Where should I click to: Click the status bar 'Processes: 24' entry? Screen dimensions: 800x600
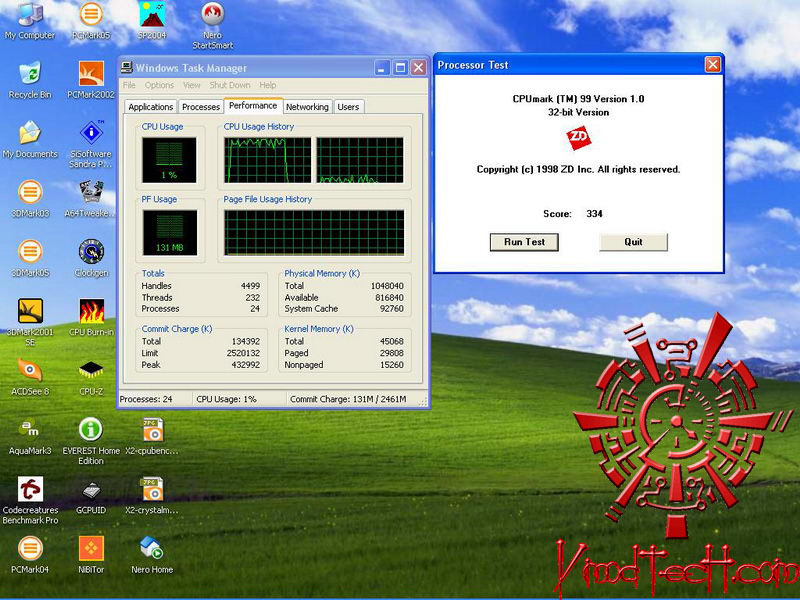[146, 399]
